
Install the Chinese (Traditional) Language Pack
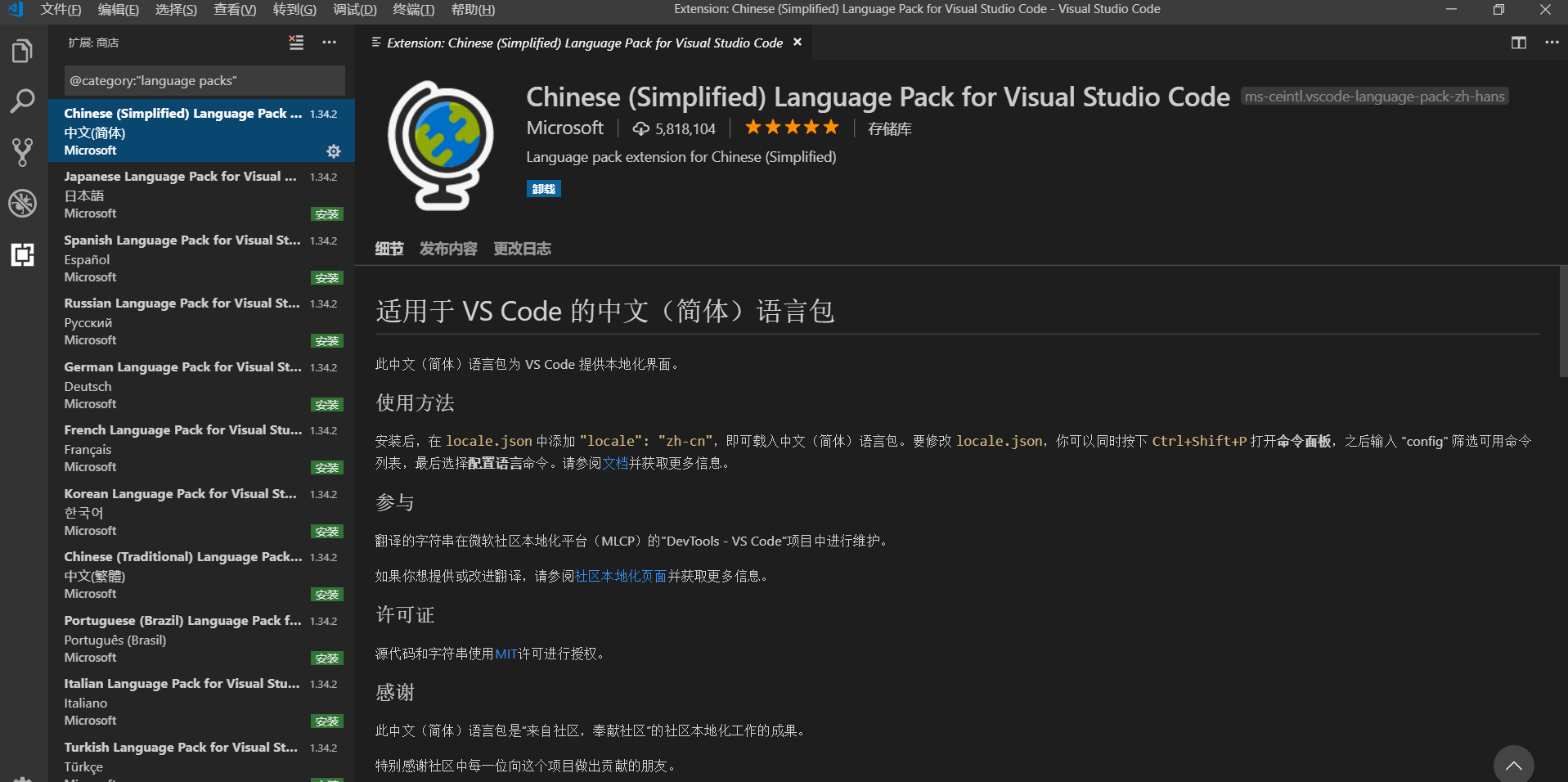coord(327,595)
